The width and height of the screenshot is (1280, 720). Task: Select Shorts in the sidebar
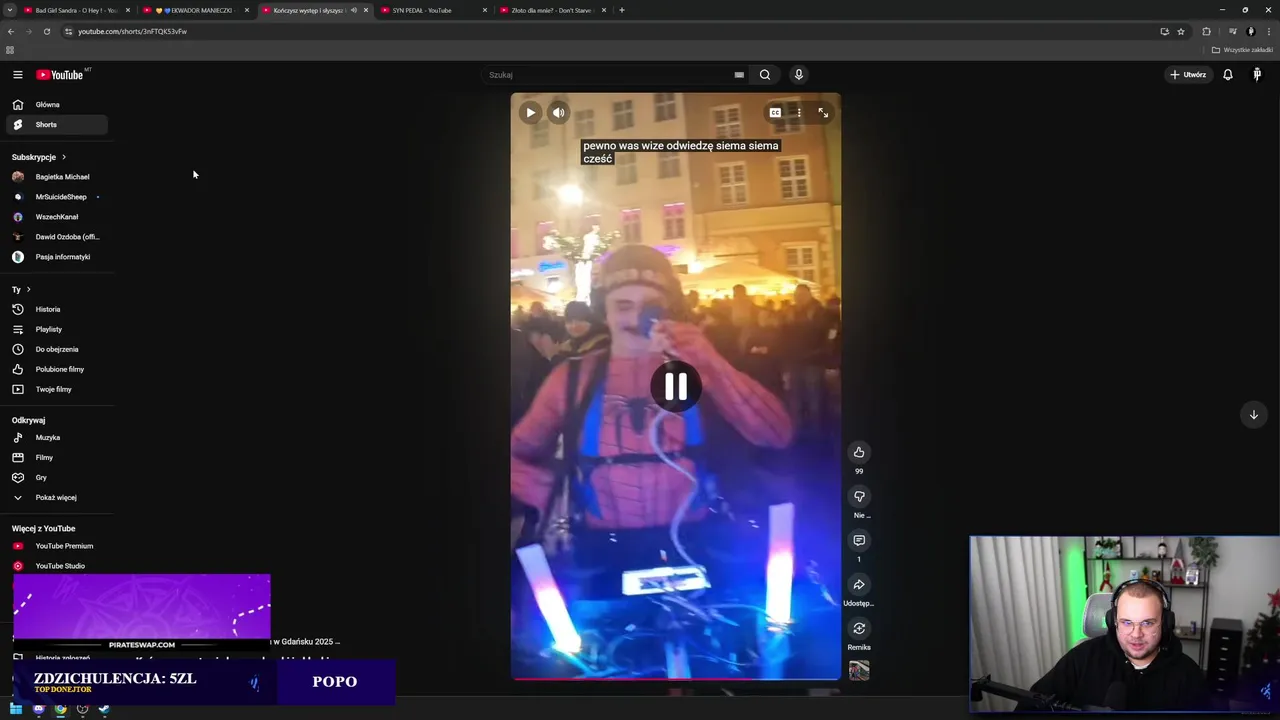(x=56, y=125)
